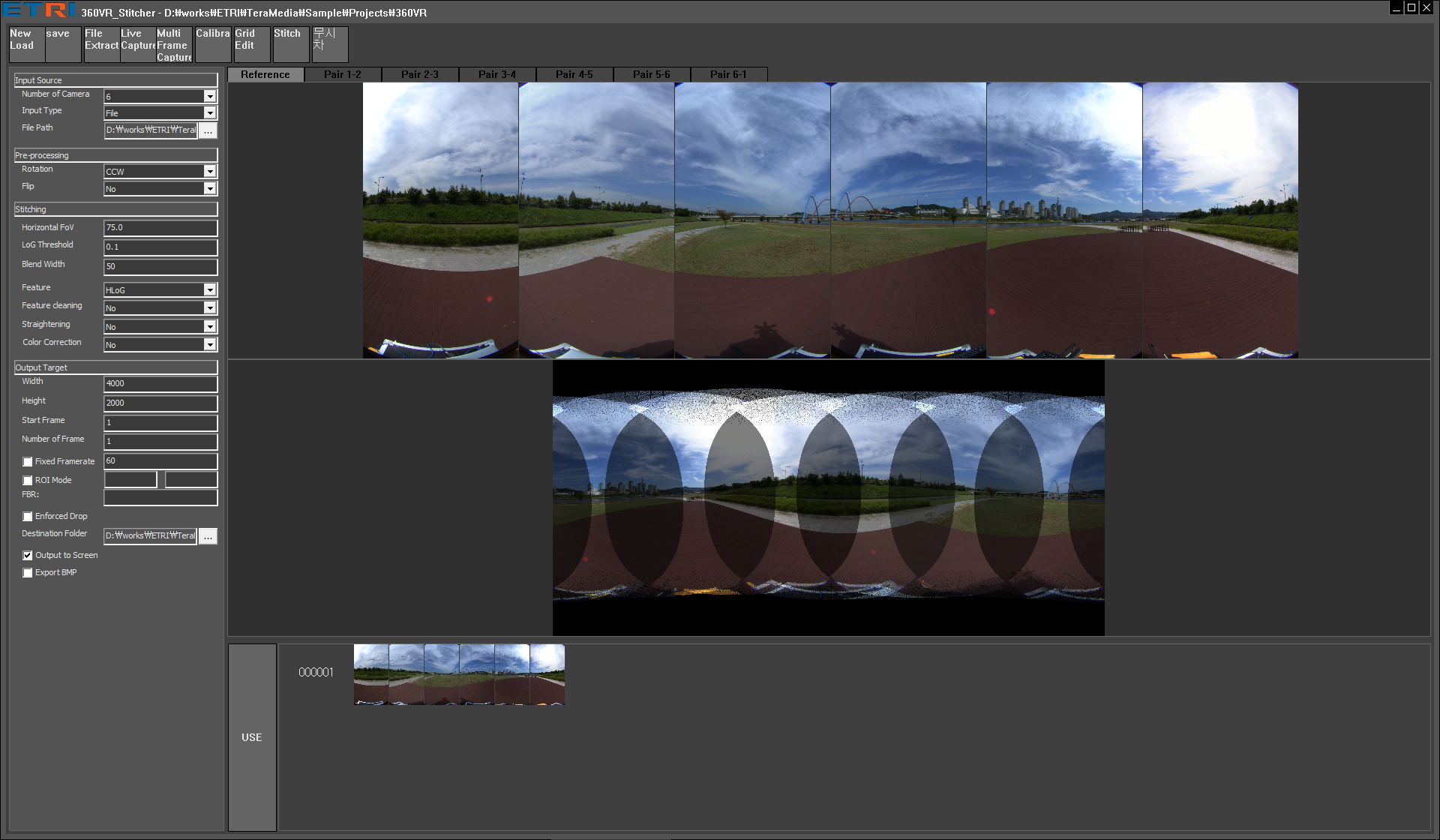This screenshot has height=840, width=1440.
Task: Start the Live Capture tool
Action: [x=138, y=44]
